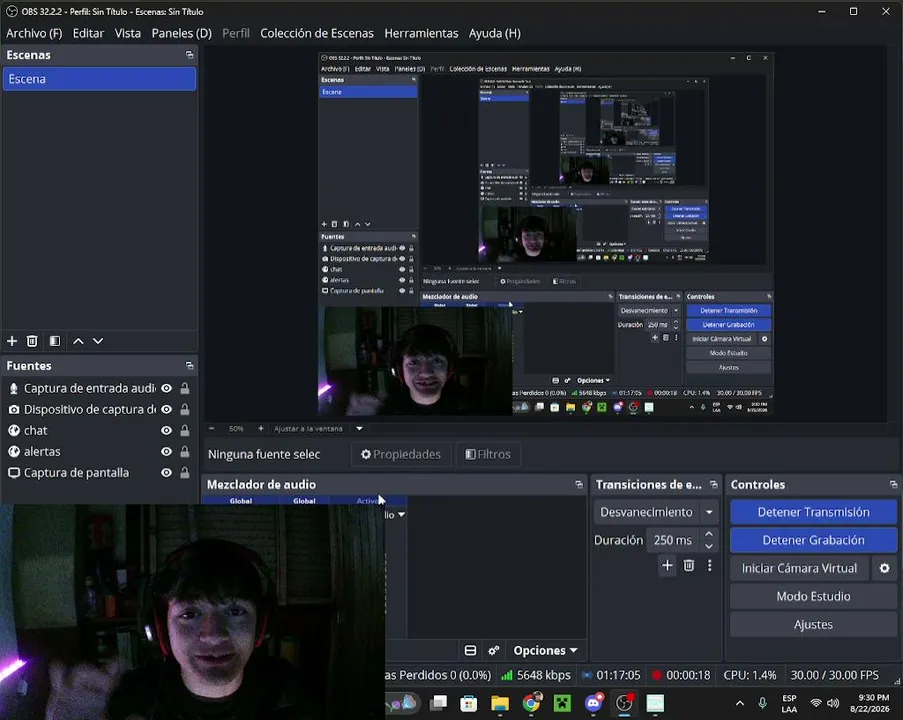
Task: Move the scene down with the arrow icon
Action: click(98, 341)
